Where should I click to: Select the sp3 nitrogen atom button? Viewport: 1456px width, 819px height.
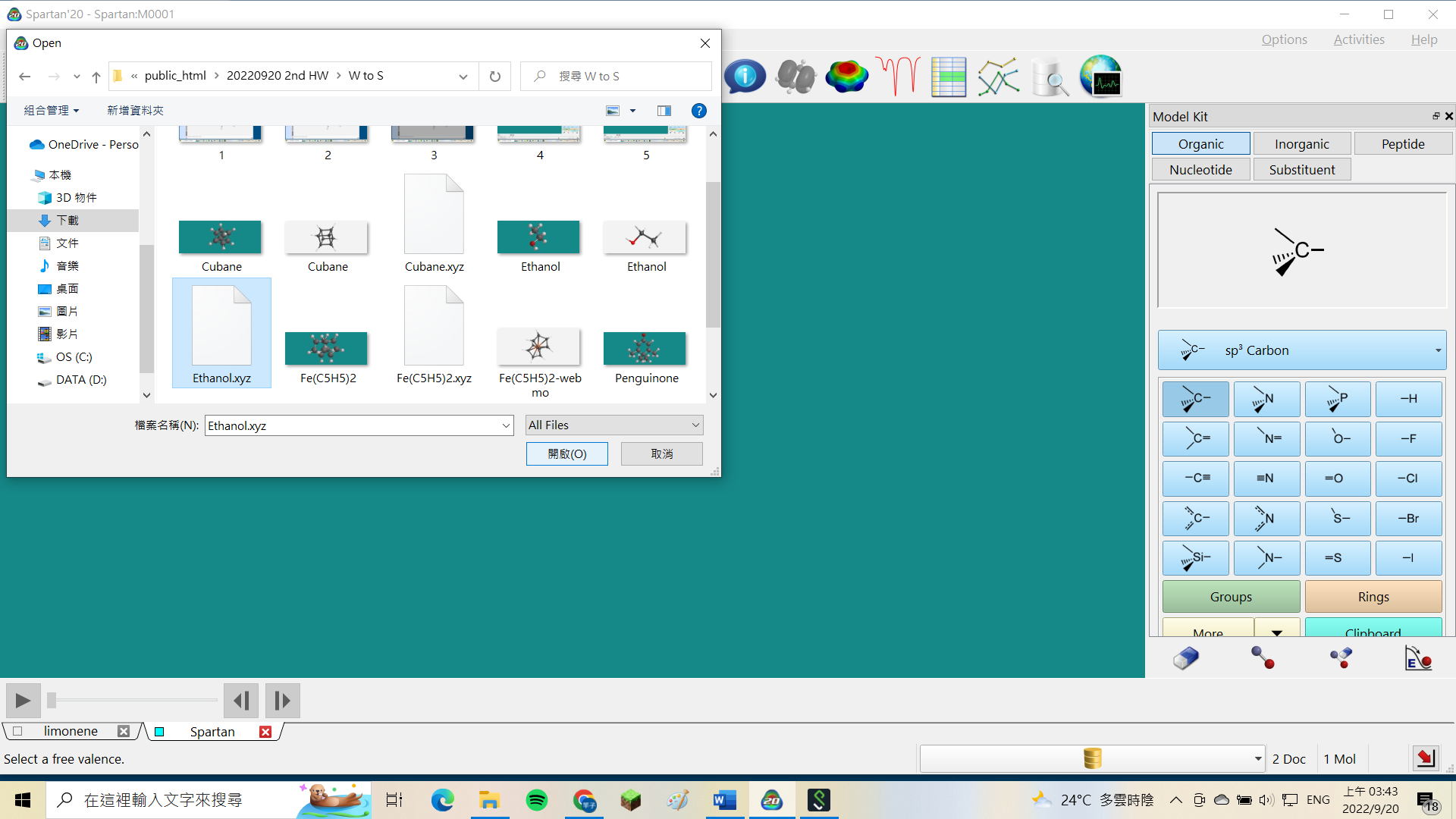[x=1266, y=399]
